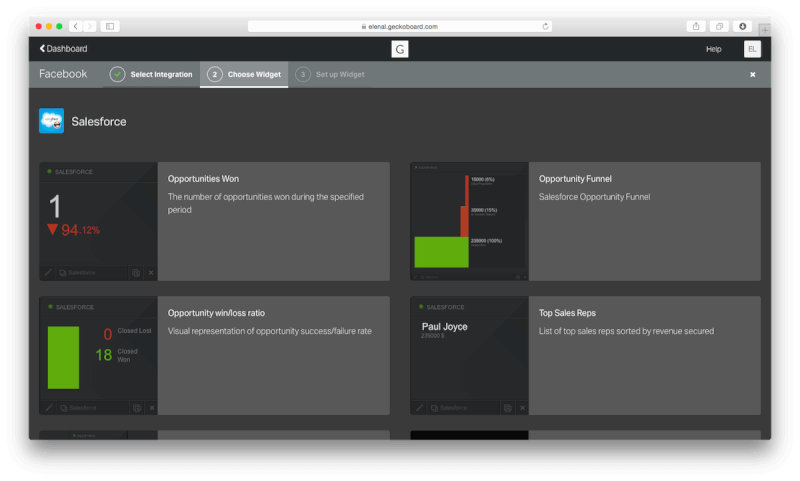This screenshot has height=481, width=800.
Task: Click the Opportunities Won preview thumbnail
Action: (98, 221)
